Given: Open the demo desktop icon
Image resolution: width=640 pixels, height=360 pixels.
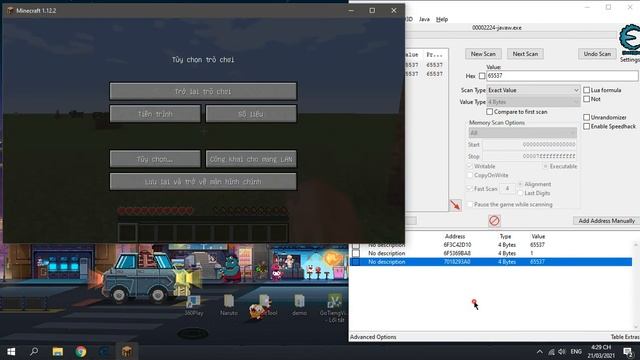Looking at the screenshot, I should pyautogui.click(x=299, y=305).
